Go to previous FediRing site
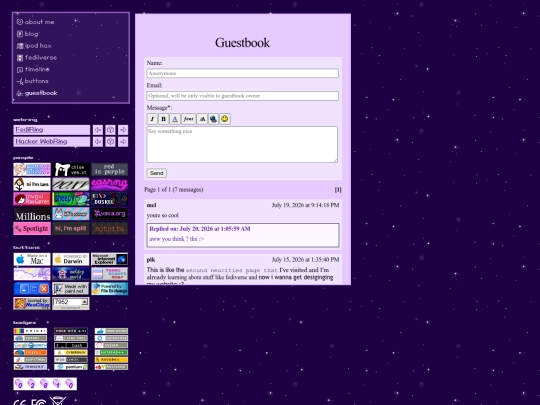 point(98,130)
